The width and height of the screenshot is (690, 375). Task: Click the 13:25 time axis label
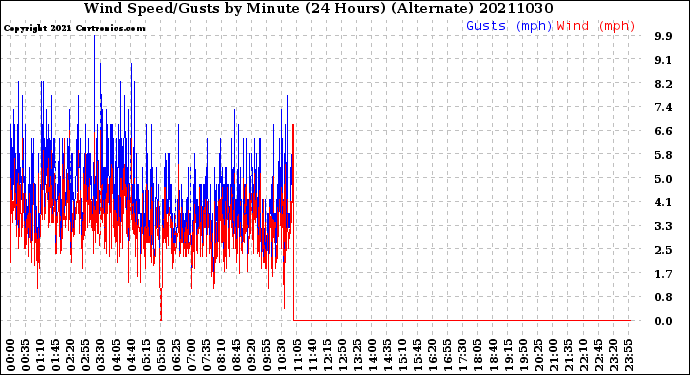coord(357,355)
